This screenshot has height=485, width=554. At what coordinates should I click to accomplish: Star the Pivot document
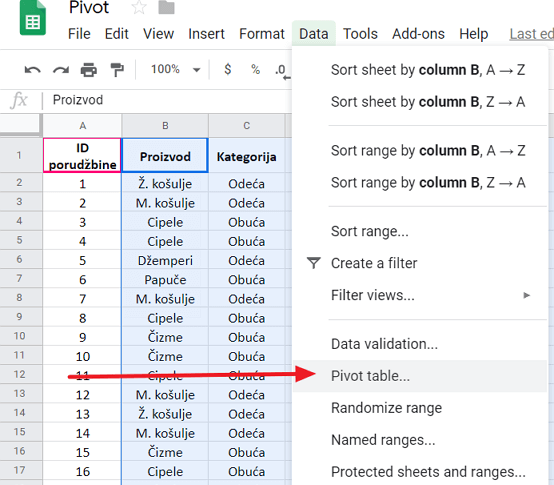(x=139, y=7)
